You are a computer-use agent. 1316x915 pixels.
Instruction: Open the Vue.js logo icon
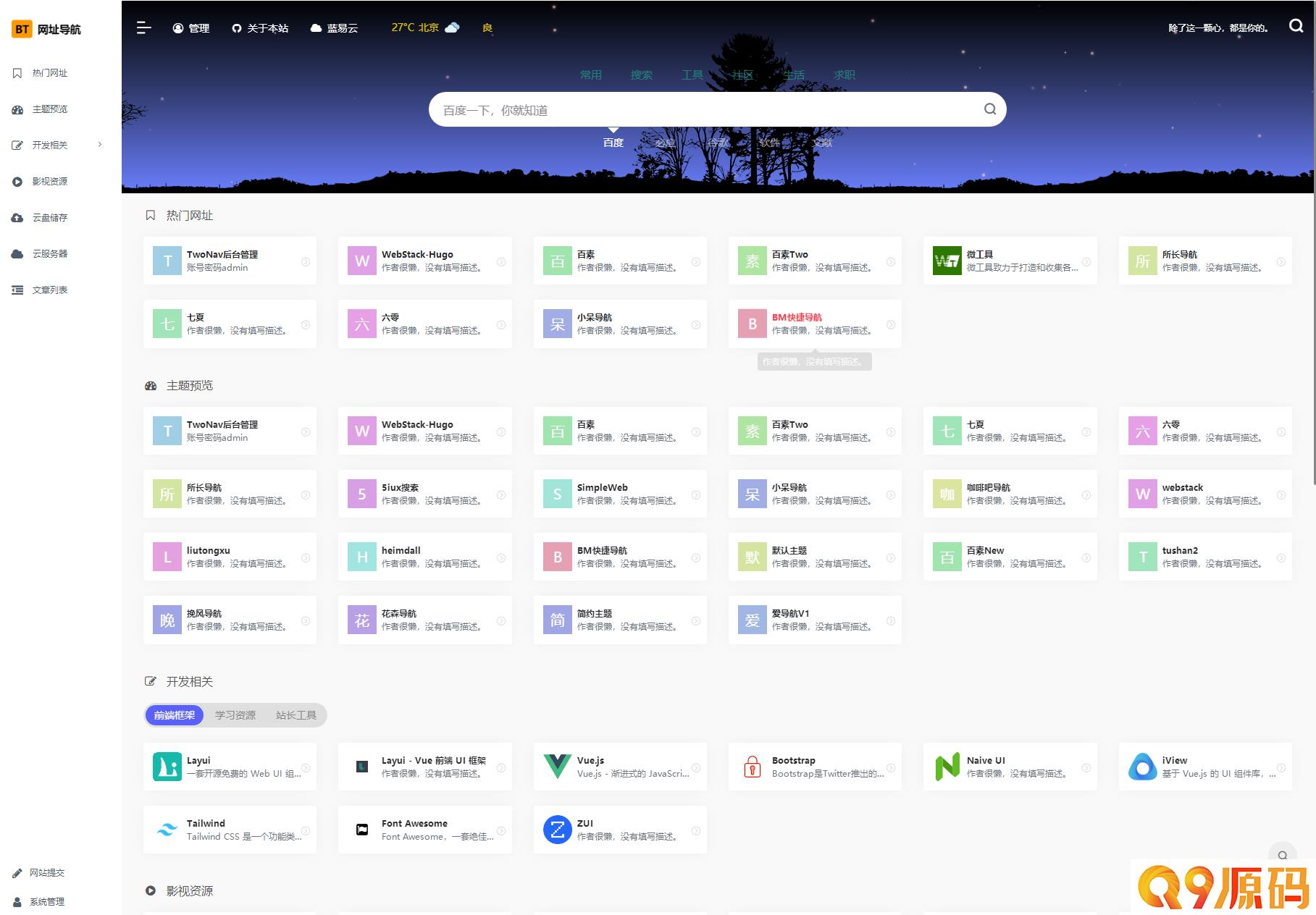(557, 767)
